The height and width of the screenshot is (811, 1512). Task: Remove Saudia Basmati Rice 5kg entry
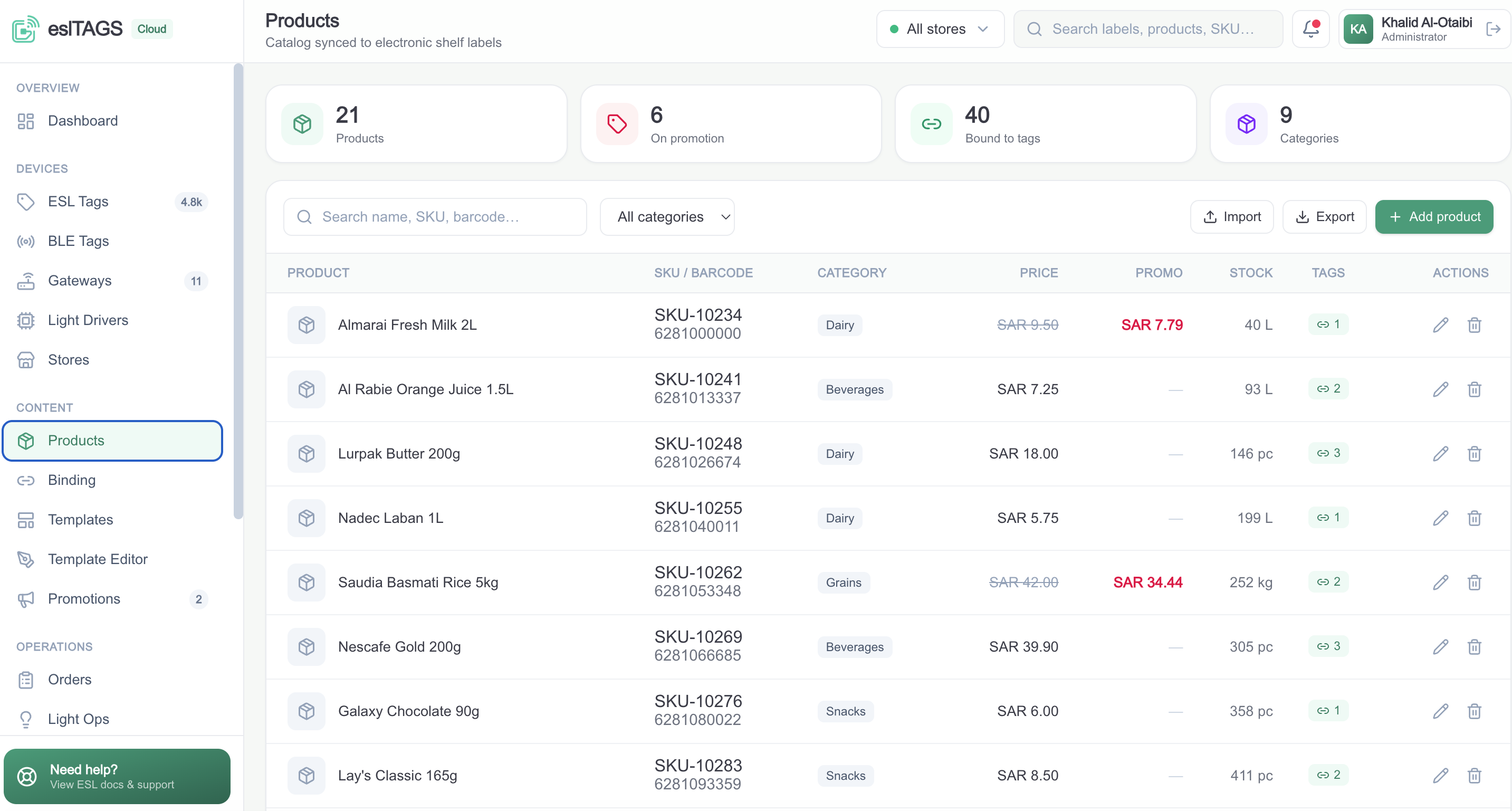pyautogui.click(x=1475, y=583)
